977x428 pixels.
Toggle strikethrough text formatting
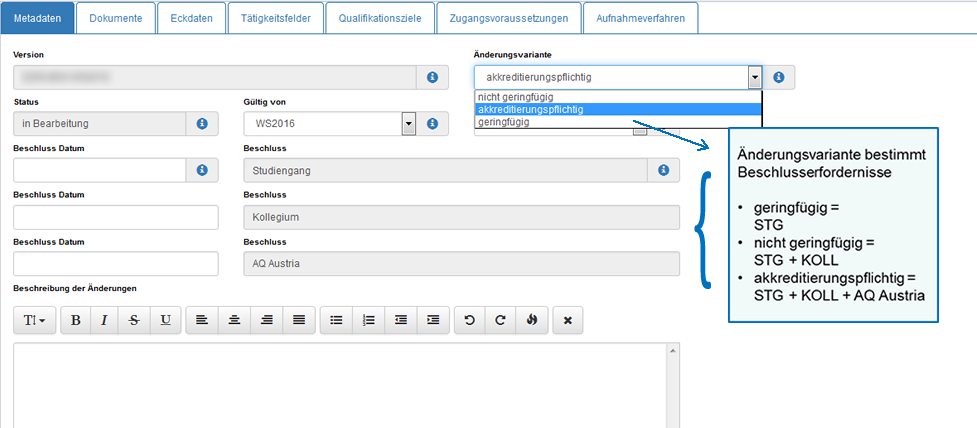pos(135,320)
